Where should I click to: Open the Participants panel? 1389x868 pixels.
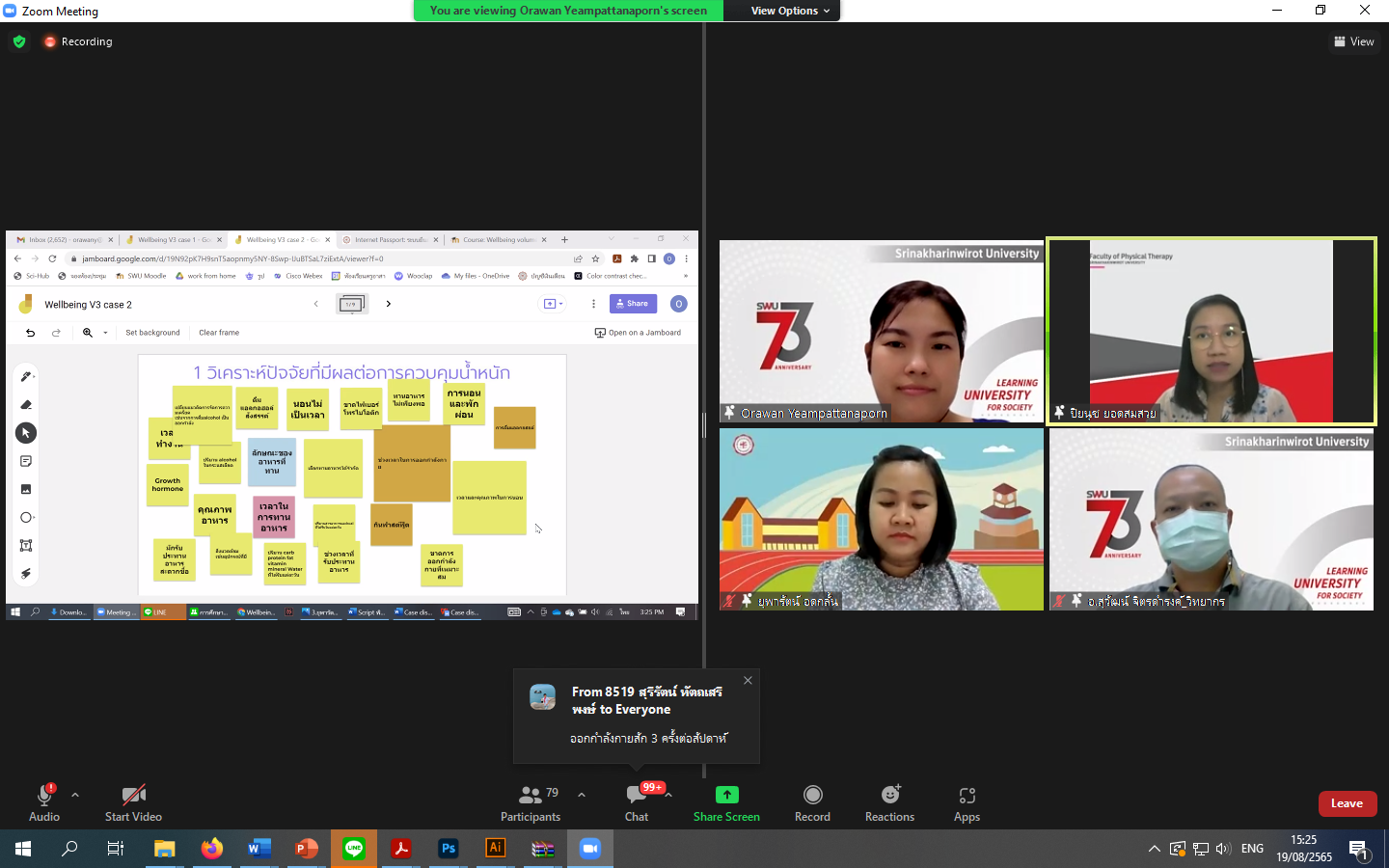coord(531,801)
